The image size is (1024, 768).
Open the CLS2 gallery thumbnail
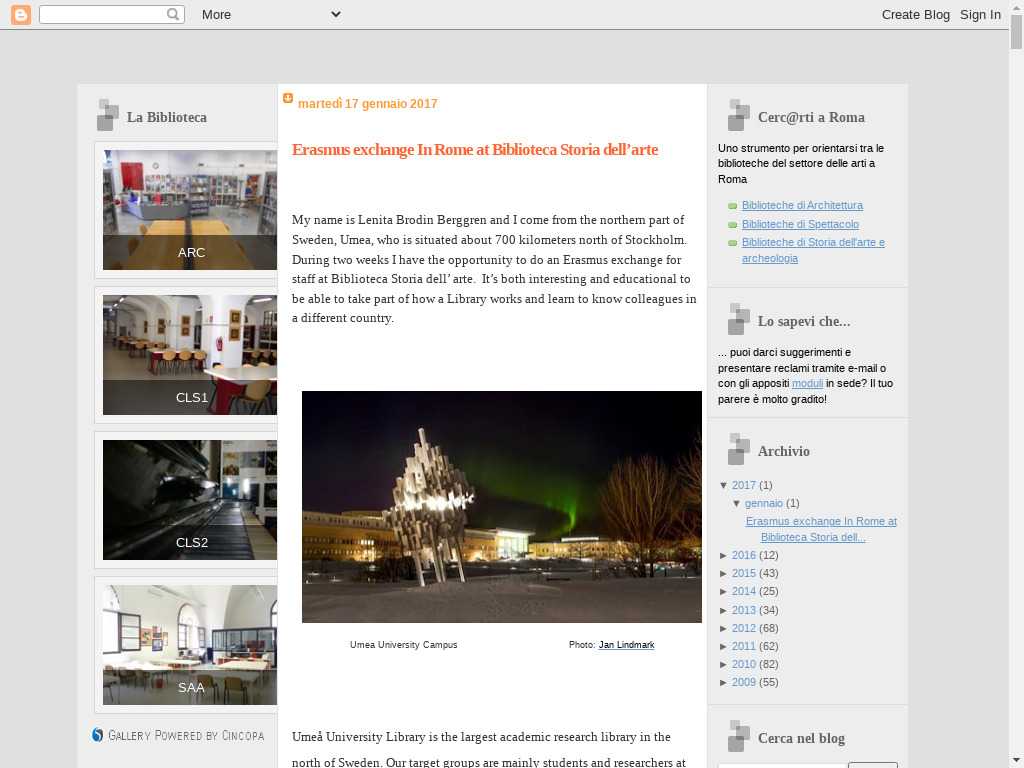[x=190, y=498]
